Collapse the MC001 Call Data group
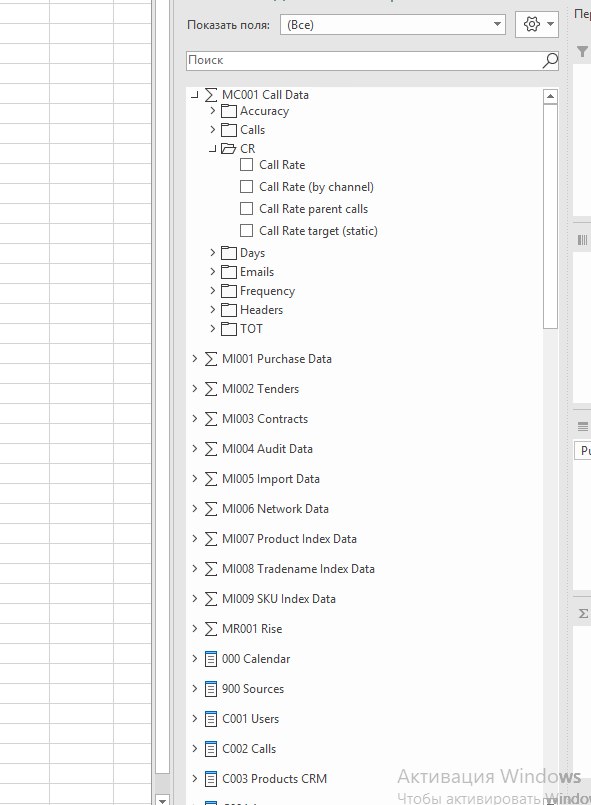Screen dimensions: 591x805 tap(194, 95)
